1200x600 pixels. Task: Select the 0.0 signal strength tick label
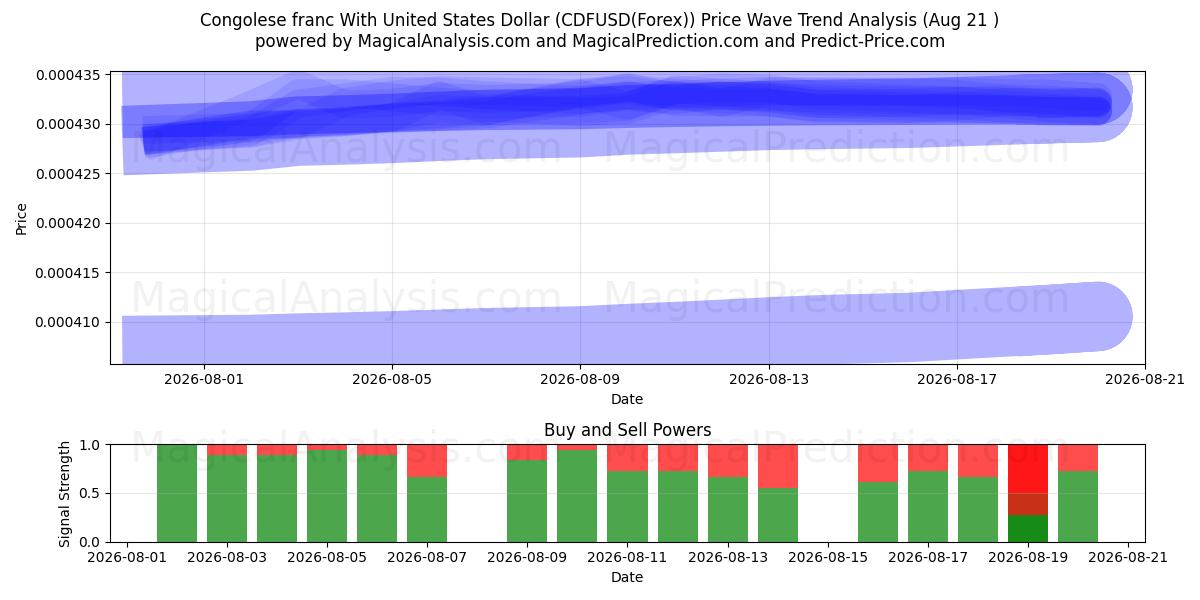click(91, 542)
